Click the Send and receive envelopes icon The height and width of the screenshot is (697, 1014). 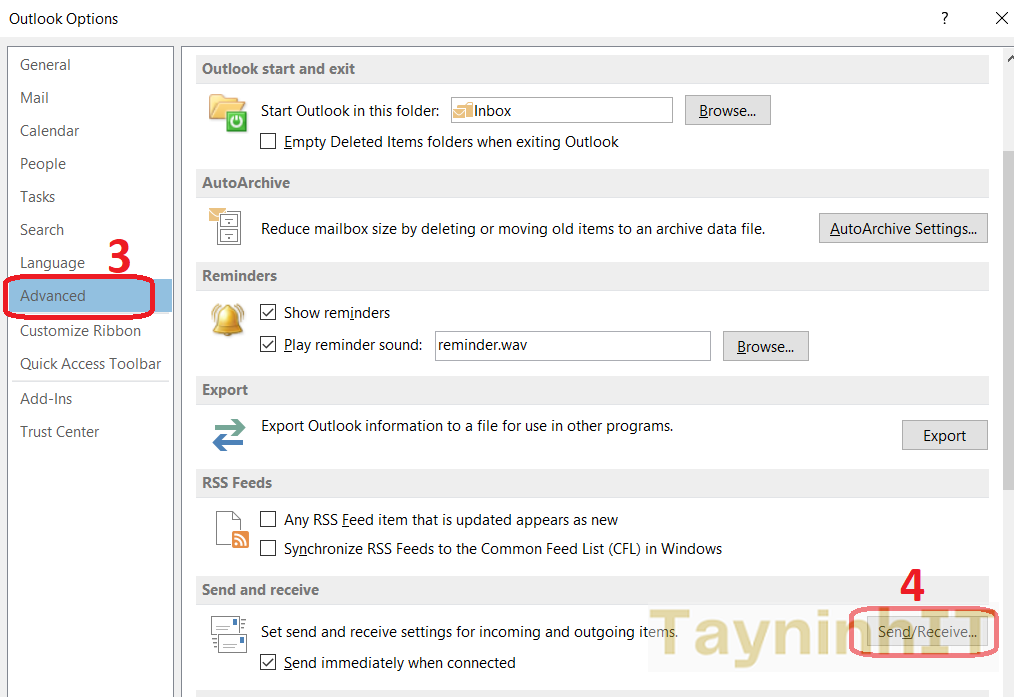tap(228, 635)
